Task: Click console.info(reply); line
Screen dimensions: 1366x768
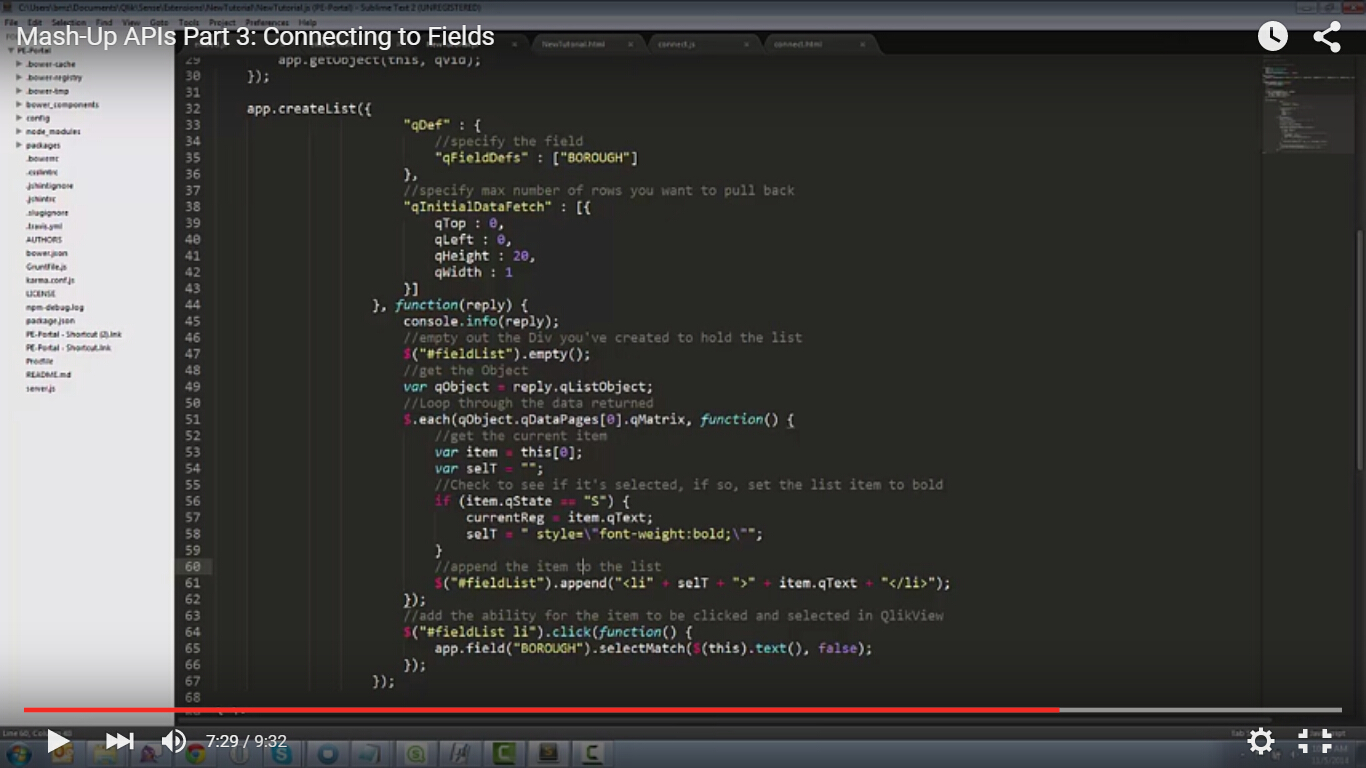Action: (x=481, y=321)
